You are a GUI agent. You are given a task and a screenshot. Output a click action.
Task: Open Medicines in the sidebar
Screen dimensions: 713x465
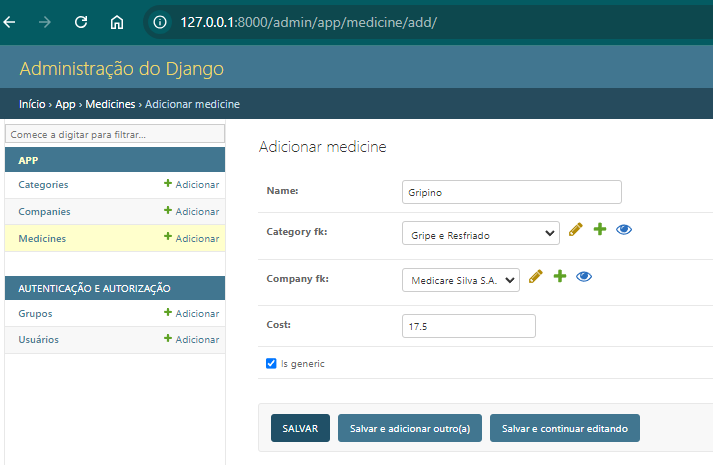click(42, 239)
